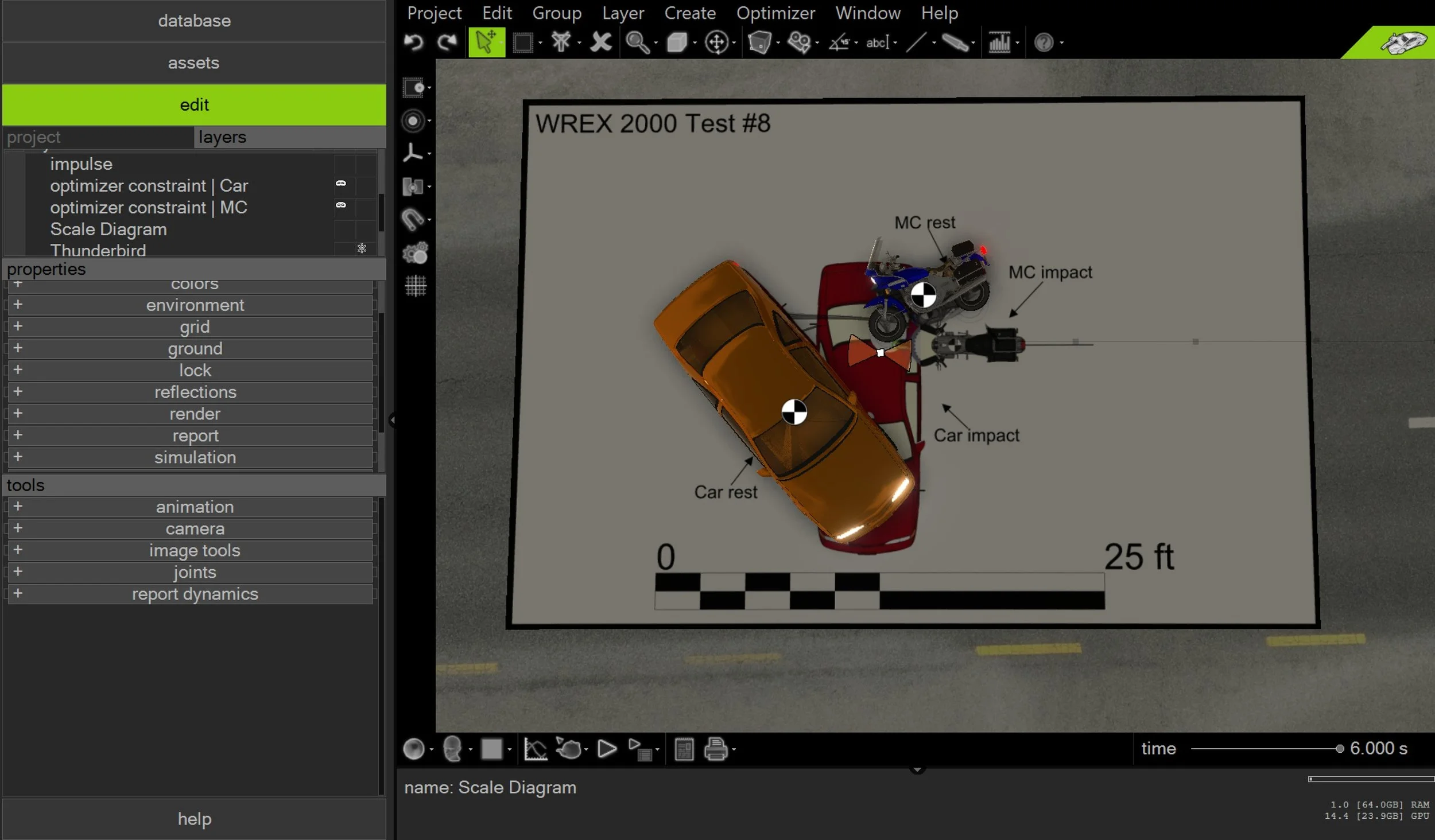Click the grid icon in vertical toolbar
Viewport: 1435px width, 840px height.
pos(416,286)
